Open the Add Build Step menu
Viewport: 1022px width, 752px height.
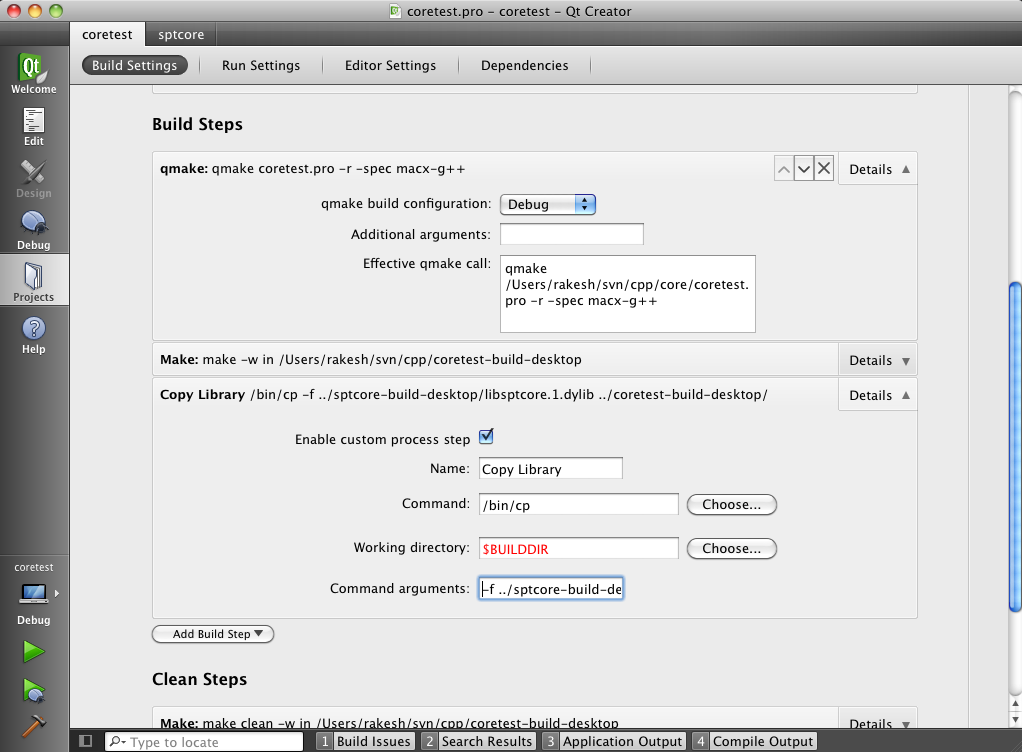pos(213,634)
